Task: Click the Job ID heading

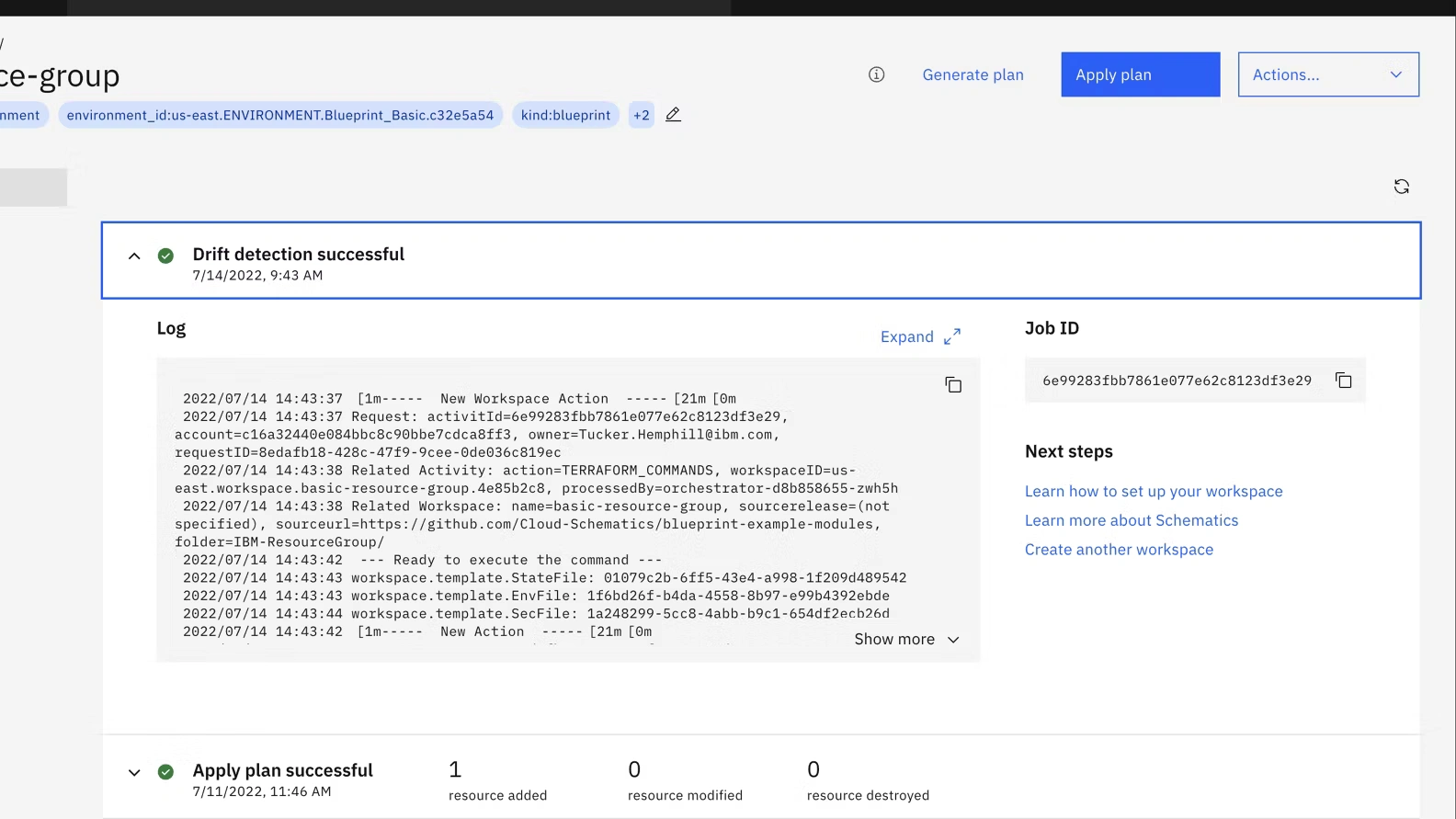Action: coord(1052,328)
